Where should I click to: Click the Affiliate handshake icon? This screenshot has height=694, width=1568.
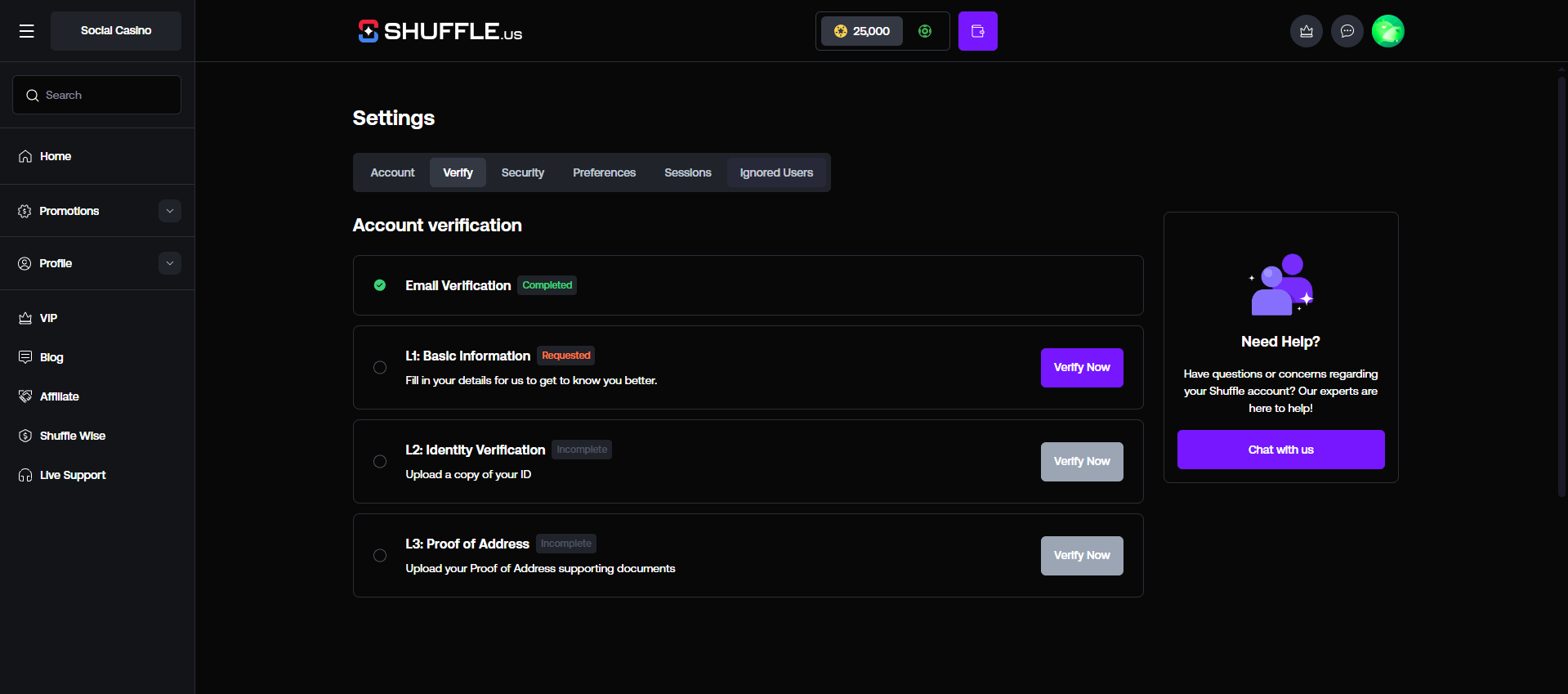[25, 396]
